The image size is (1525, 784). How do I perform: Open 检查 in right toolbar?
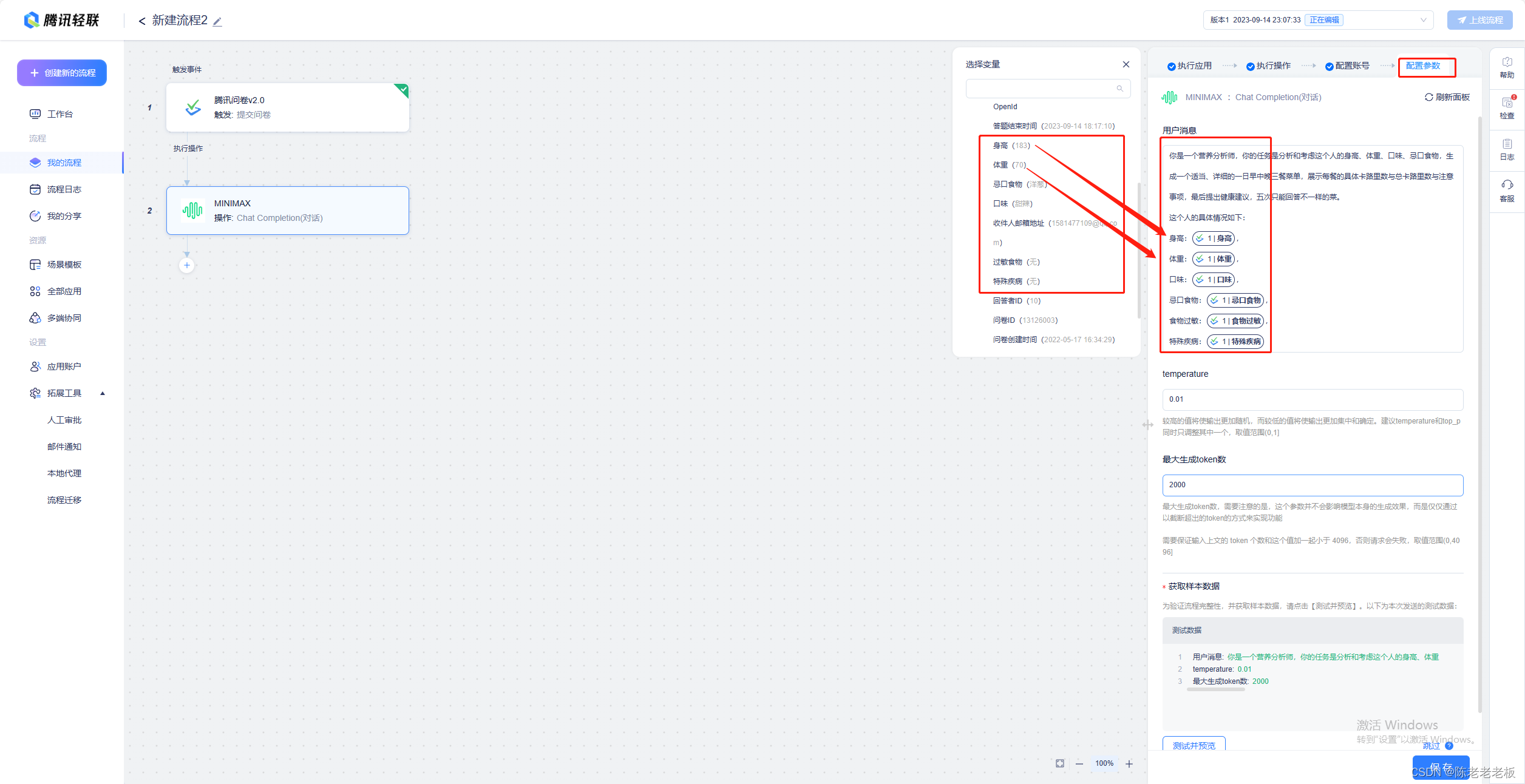(x=1507, y=108)
